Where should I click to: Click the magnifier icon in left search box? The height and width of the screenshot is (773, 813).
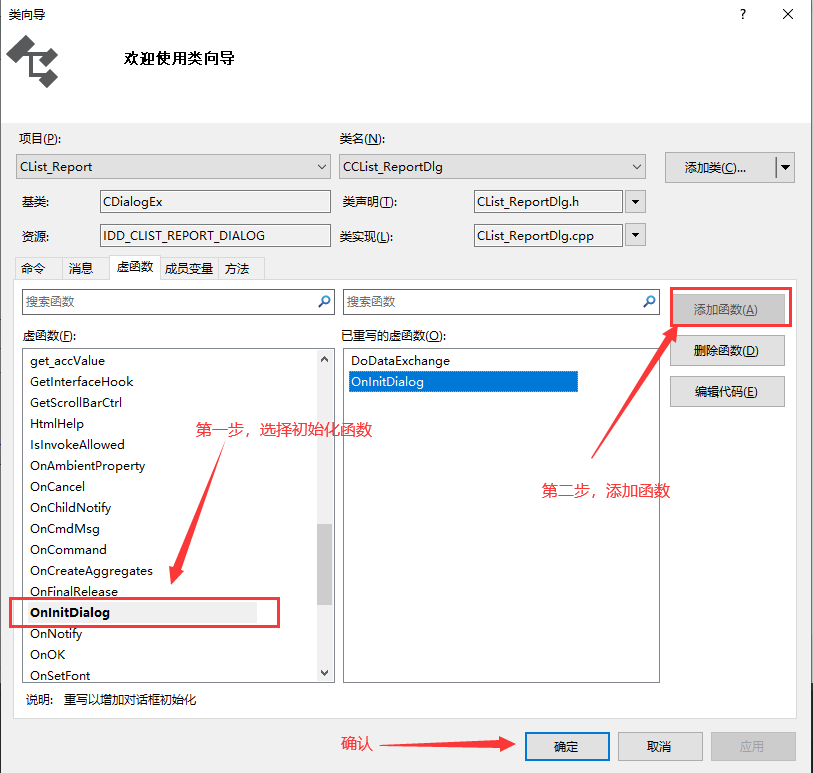point(323,301)
